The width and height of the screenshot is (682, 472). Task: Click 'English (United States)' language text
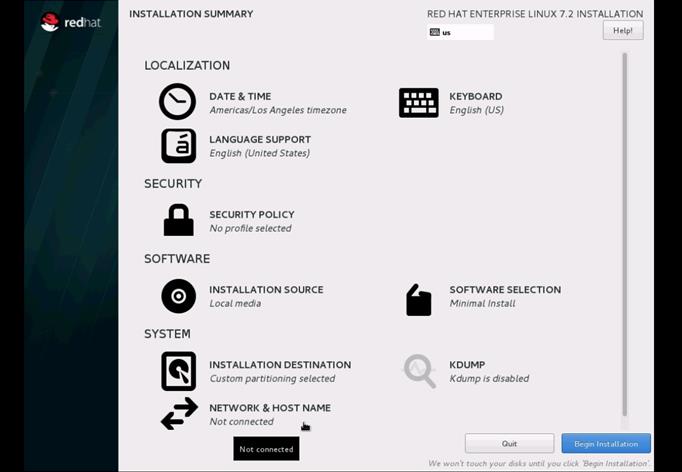260,153
